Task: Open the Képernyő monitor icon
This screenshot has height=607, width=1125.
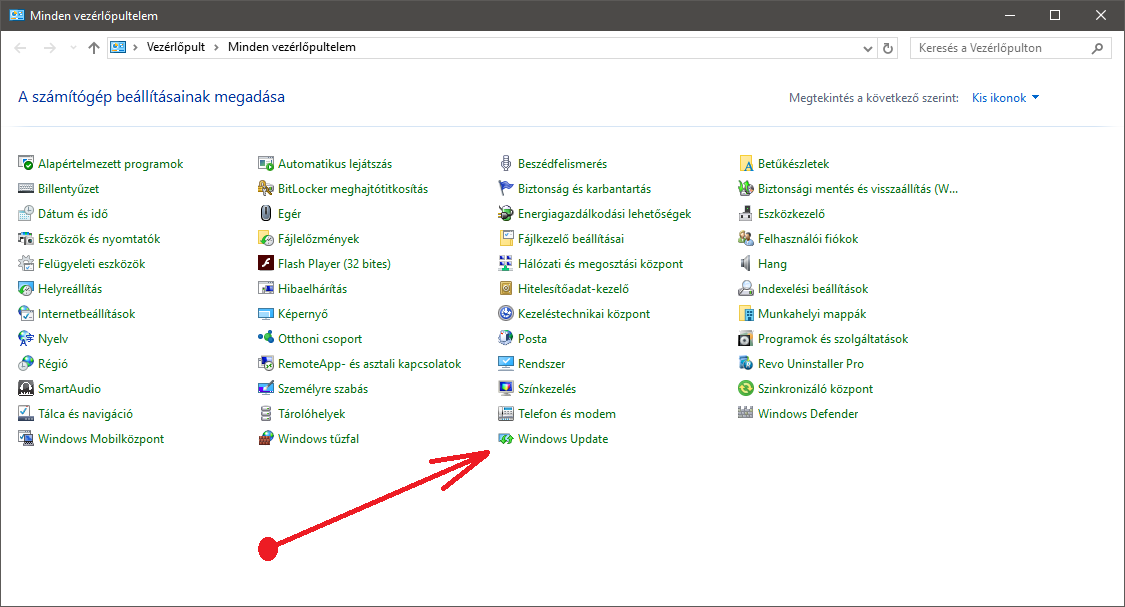Action: point(265,314)
